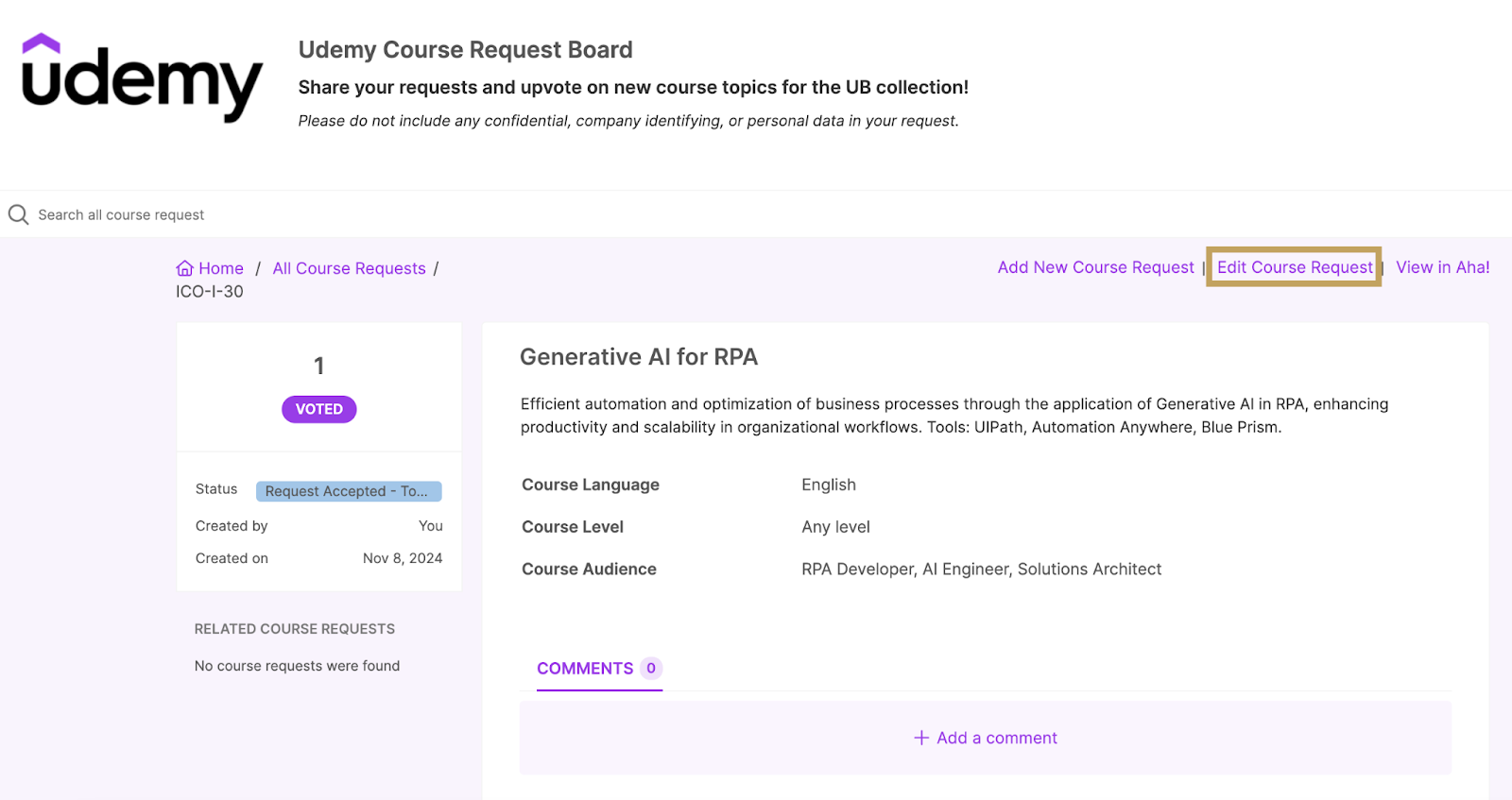This screenshot has width=1512, height=800.
Task: Click the Generative AI for RPA title
Action: click(x=639, y=357)
